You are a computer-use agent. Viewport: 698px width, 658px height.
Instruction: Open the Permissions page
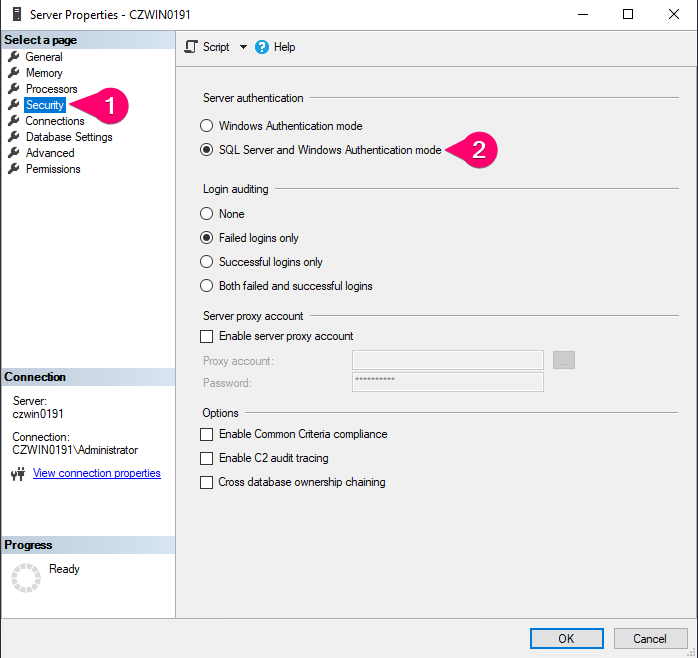coord(53,169)
